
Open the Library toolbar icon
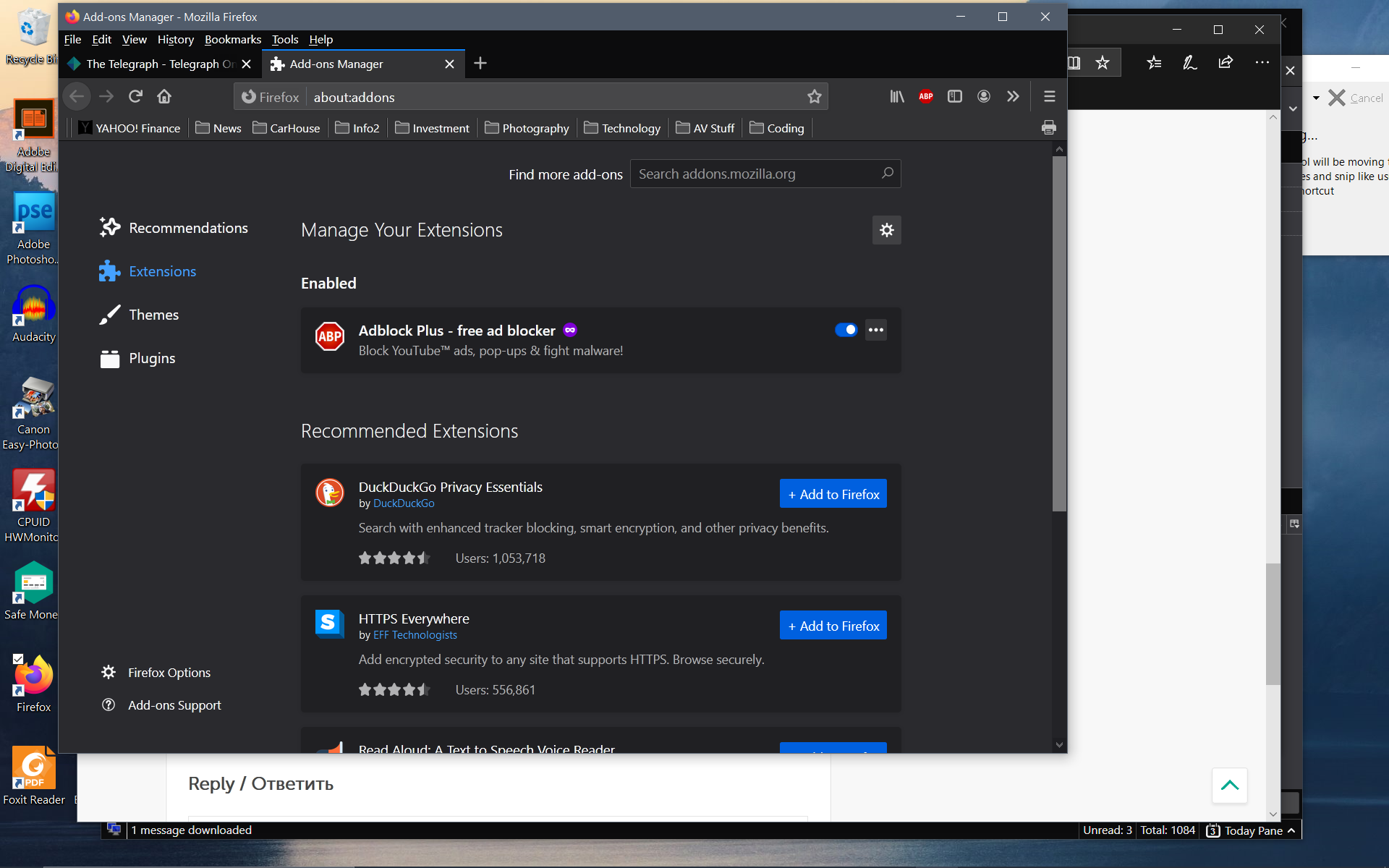[x=896, y=96]
